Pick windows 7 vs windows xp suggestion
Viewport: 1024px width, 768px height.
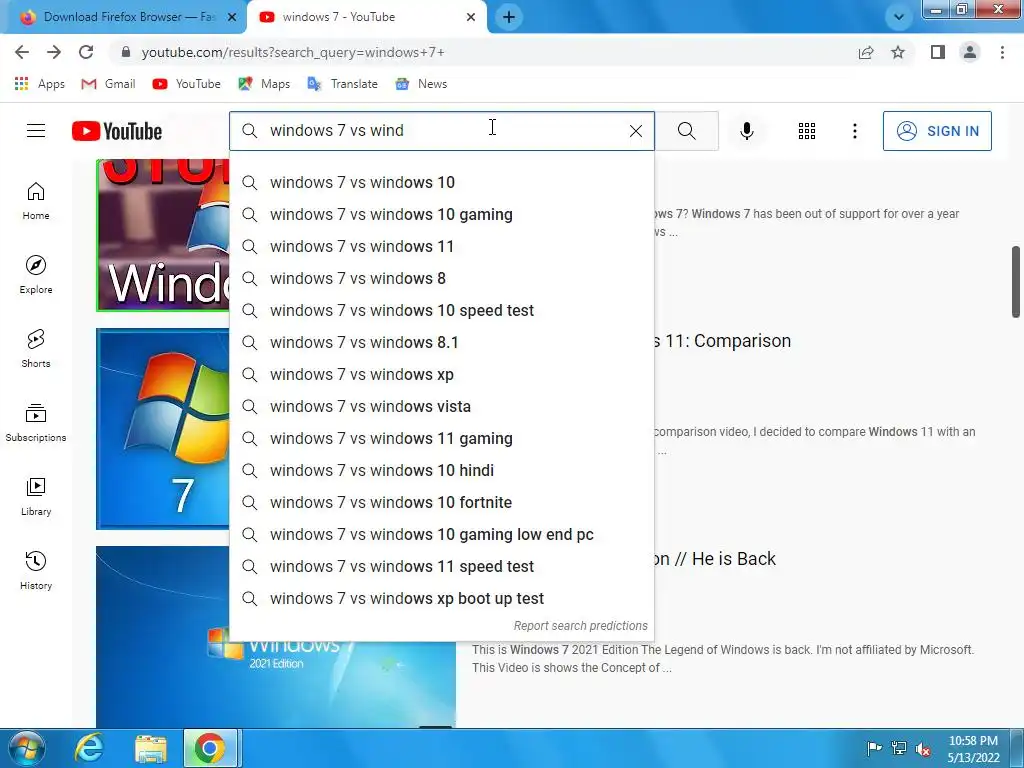[x=442, y=374]
